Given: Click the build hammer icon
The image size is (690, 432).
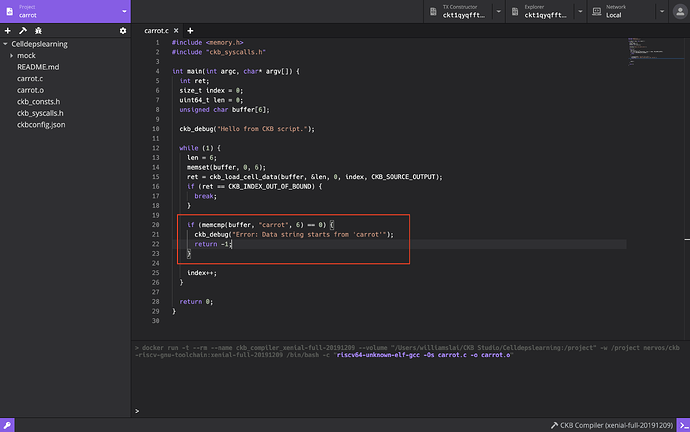Looking at the screenshot, I should pos(23,30).
